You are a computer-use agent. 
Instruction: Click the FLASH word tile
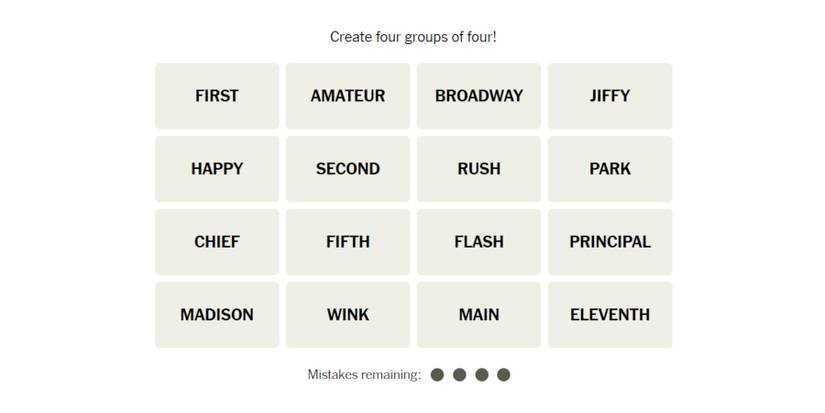pos(479,242)
